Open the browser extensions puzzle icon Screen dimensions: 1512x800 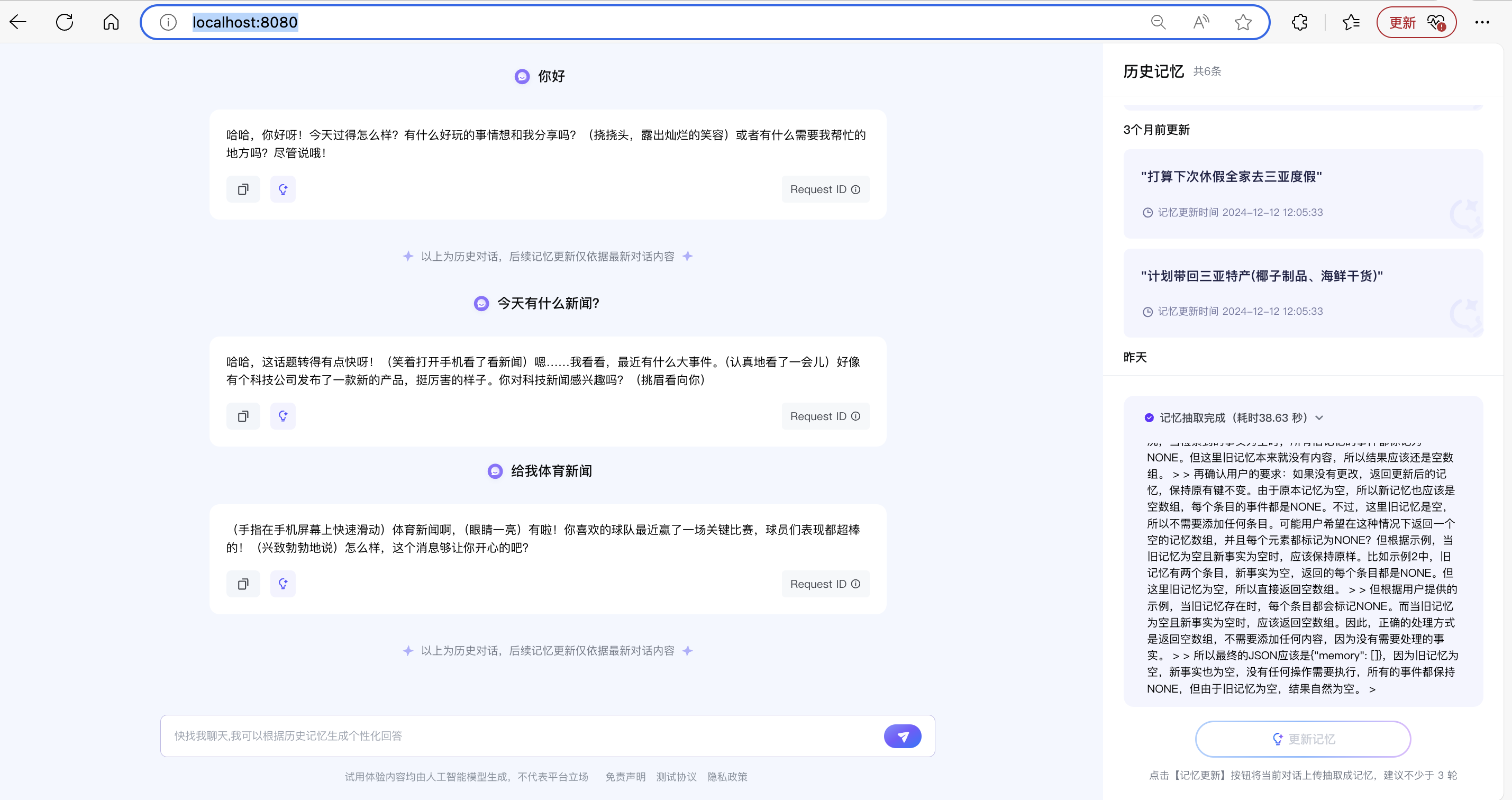1299,22
